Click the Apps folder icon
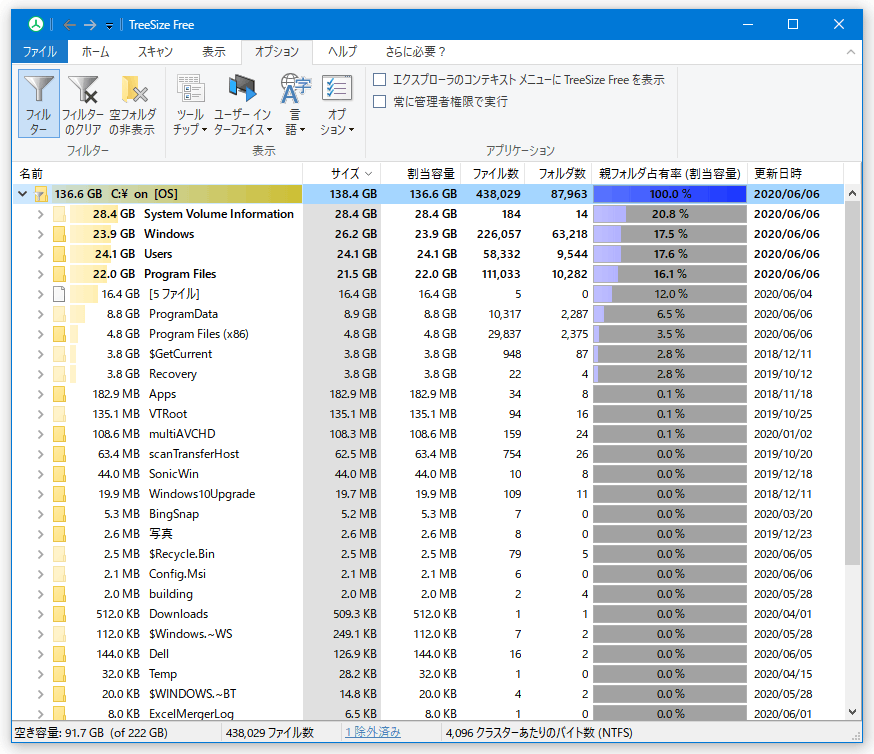The width and height of the screenshot is (874, 754). (x=59, y=394)
